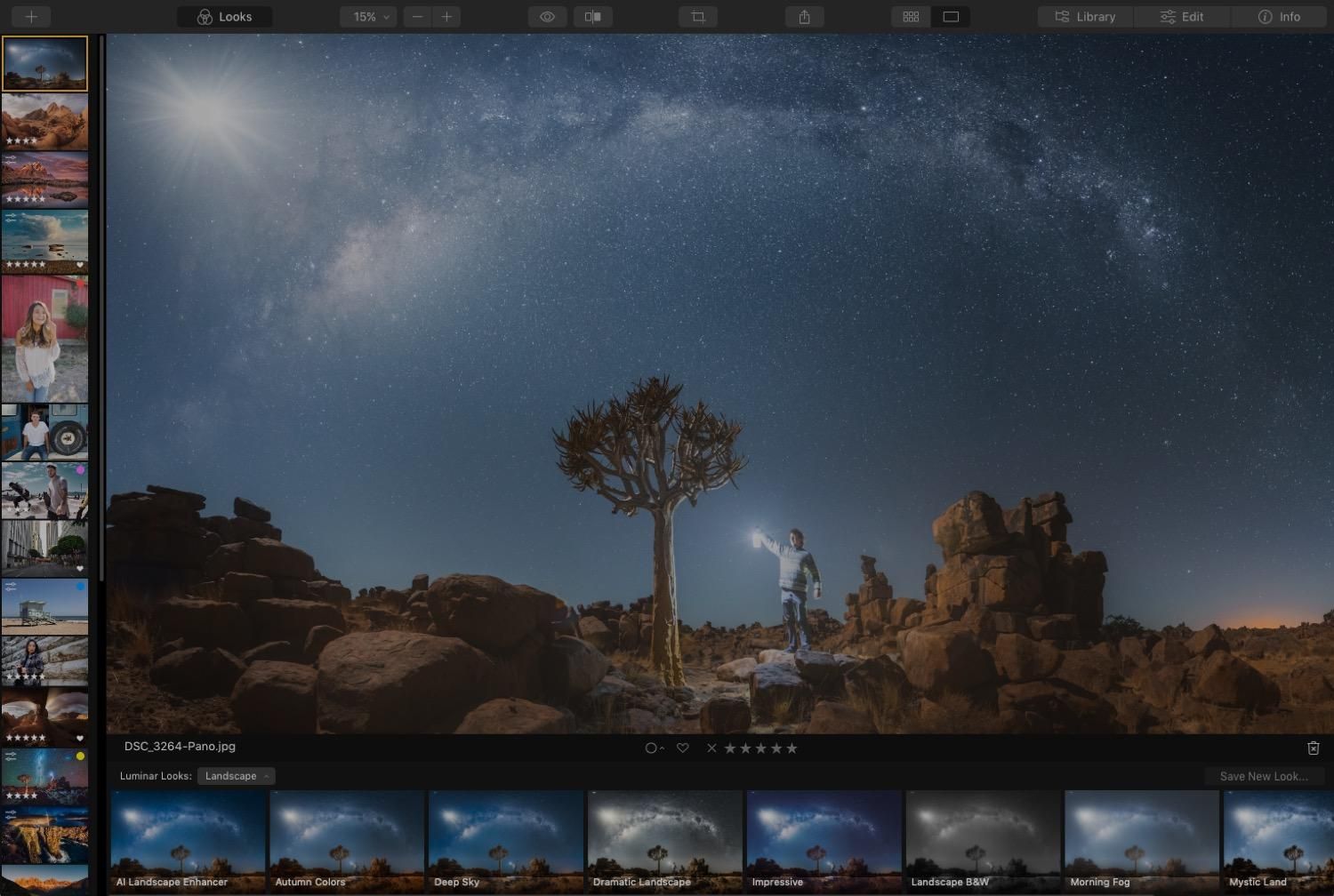The height and width of the screenshot is (896, 1334).
Task: Open the zoom percentage dropdown
Action: 367,16
